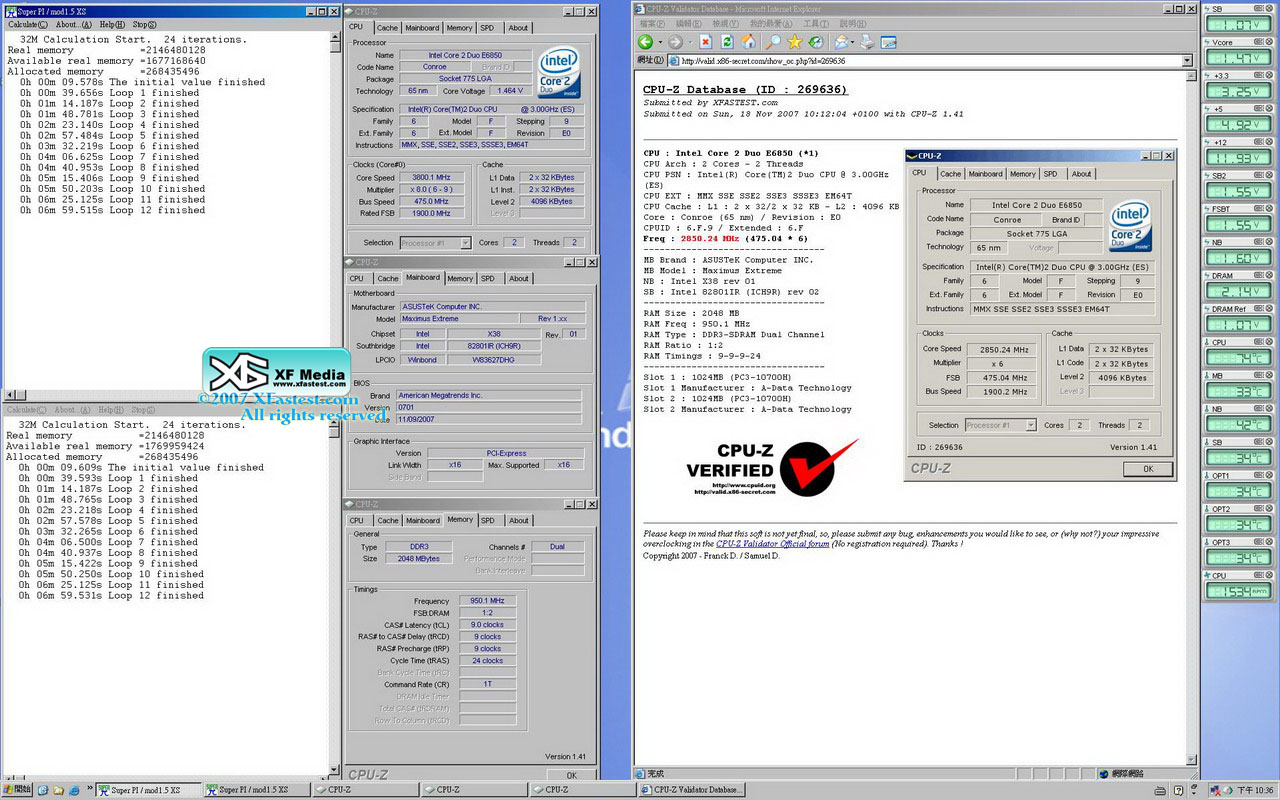Expand the IE Forward history dropdown arrow
Image resolution: width=1280 pixels, height=800 pixels.
pos(690,42)
